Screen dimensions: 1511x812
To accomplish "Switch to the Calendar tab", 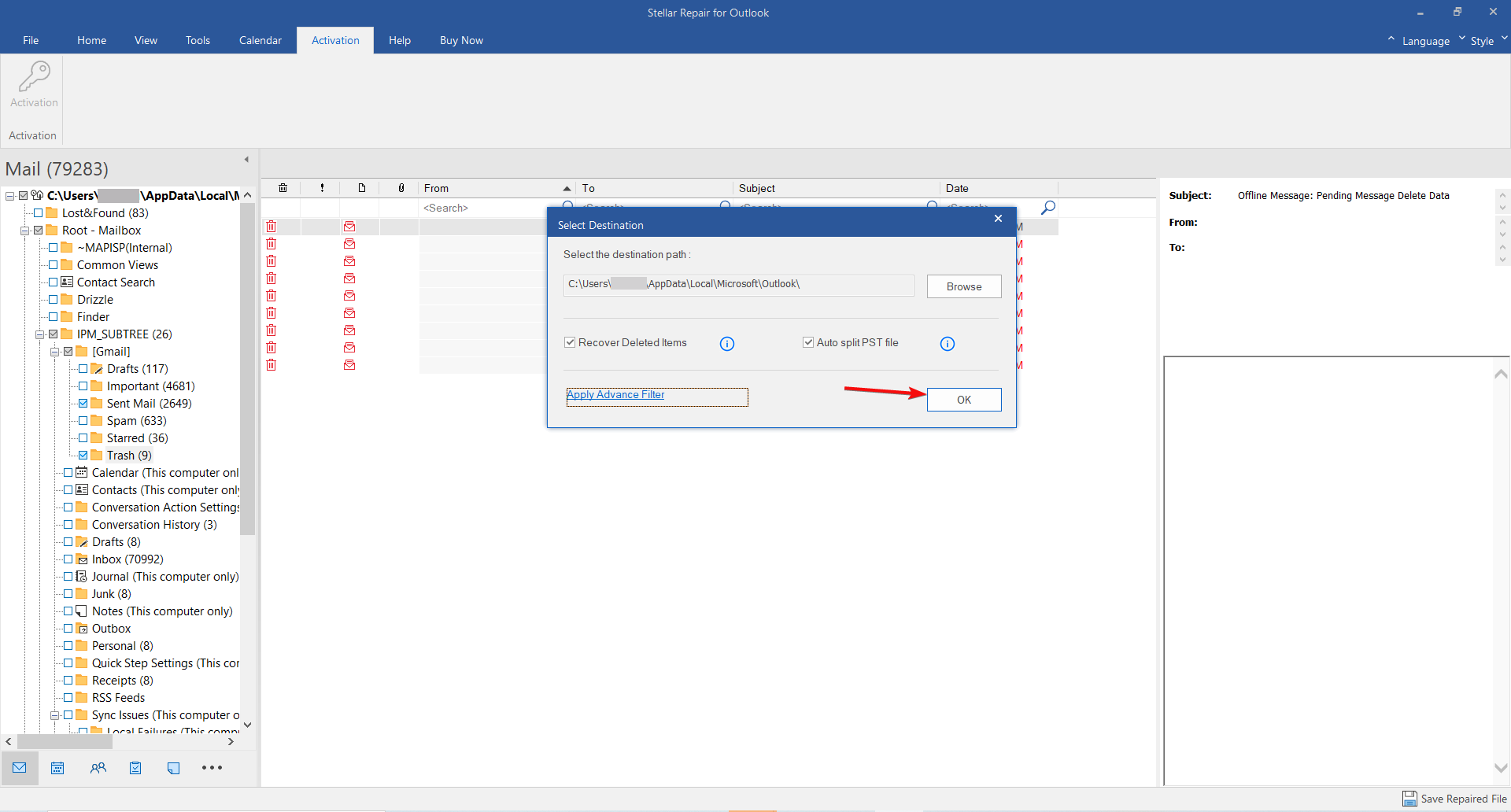I will (x=260, y=40).
